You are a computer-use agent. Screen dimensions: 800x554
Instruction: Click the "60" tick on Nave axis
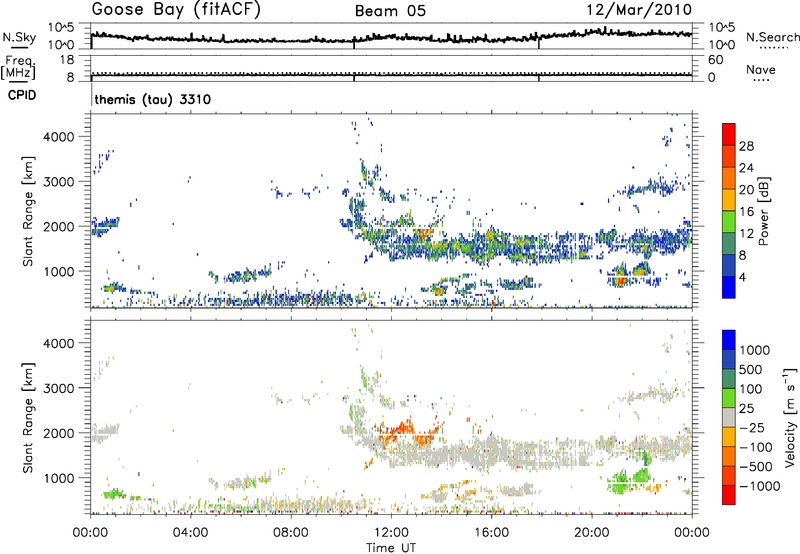715,60
